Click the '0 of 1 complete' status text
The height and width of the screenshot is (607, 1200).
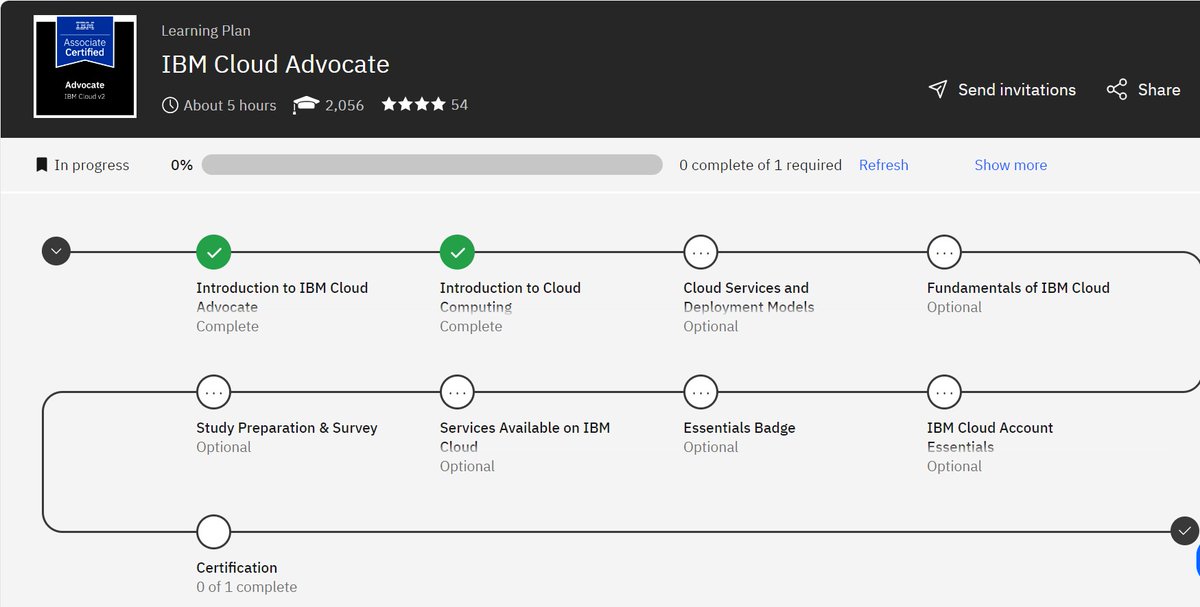(246, 587)
